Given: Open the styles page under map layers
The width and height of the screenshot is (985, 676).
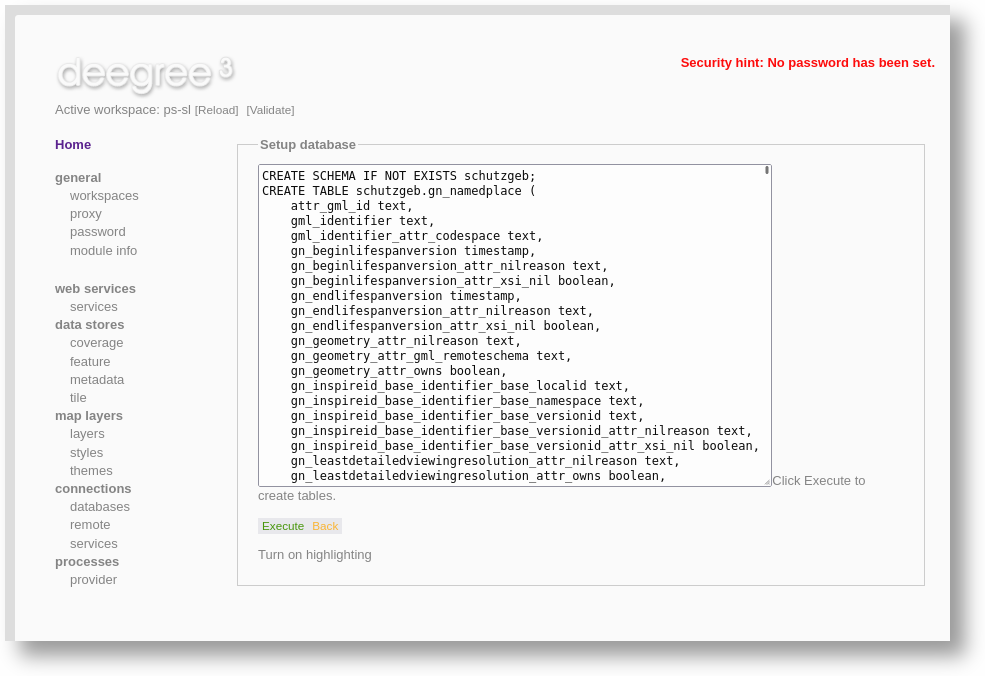Looking at the screenshot, I should tap(86, 452).
